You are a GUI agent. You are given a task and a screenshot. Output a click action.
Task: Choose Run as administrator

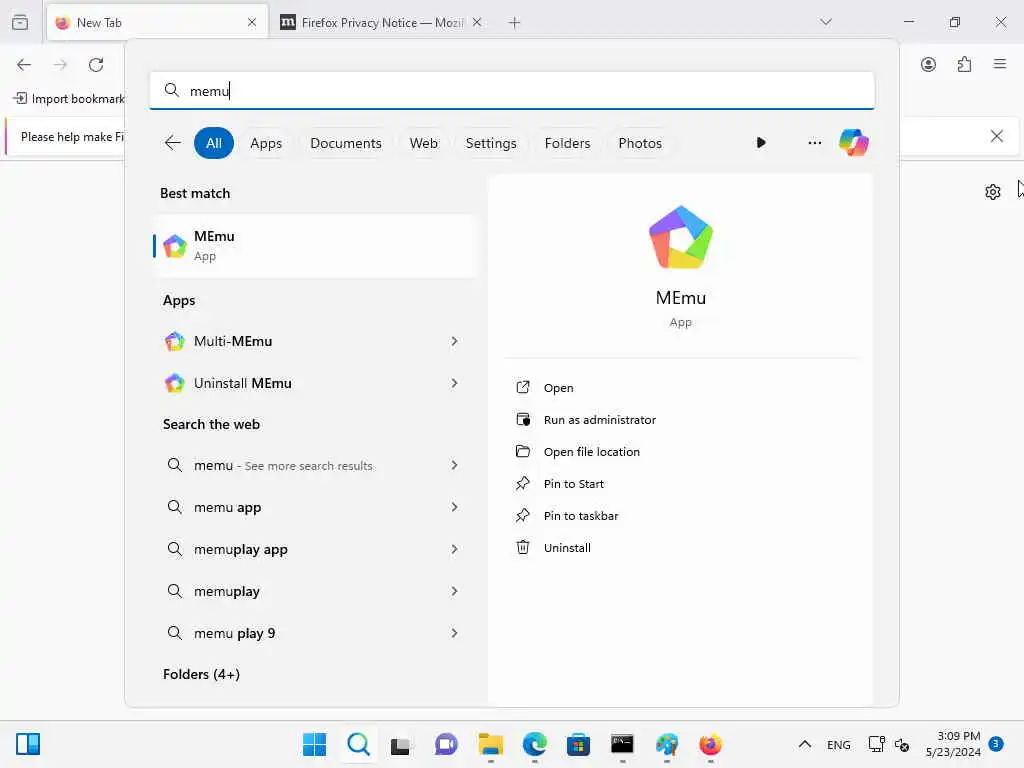[600, 420]
